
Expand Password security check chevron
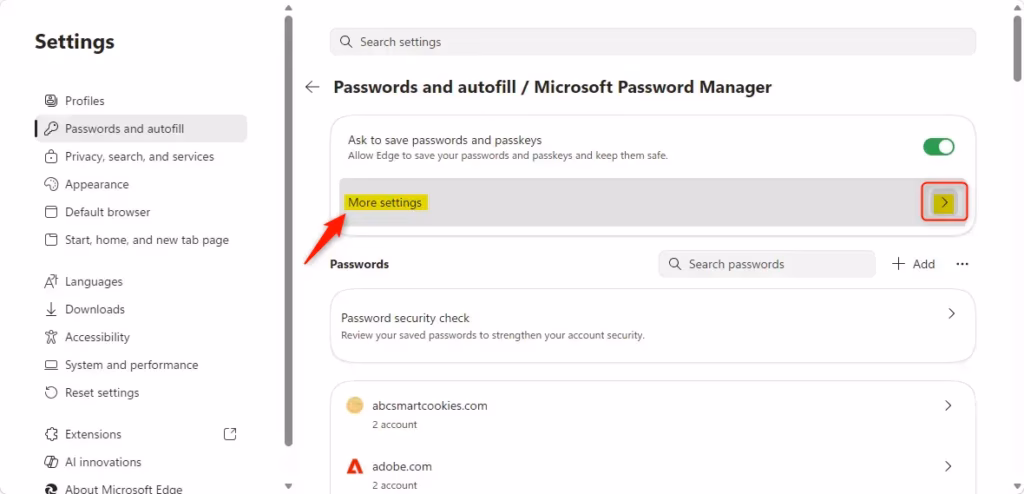950,314
